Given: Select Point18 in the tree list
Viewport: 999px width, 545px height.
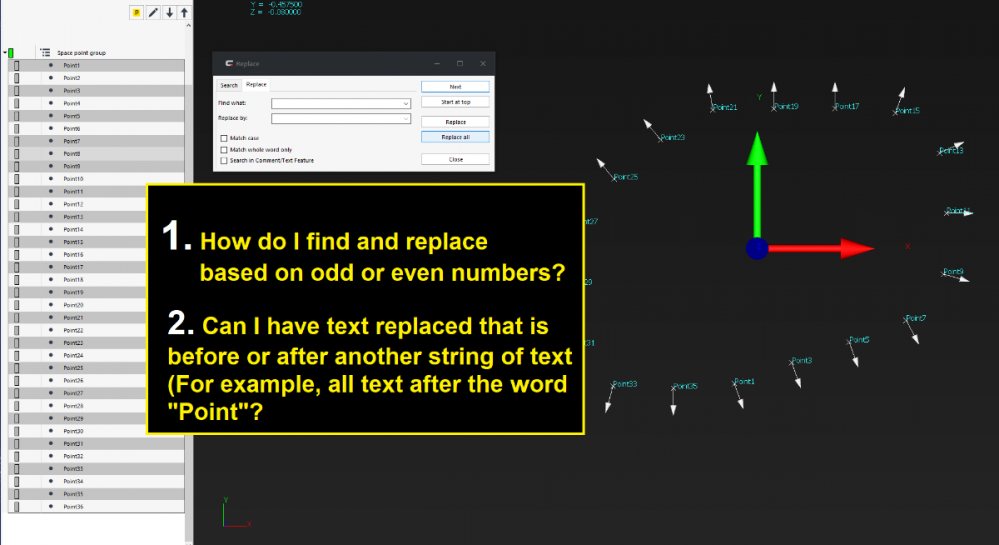Looking at the screenshot, I should (73, 280).
